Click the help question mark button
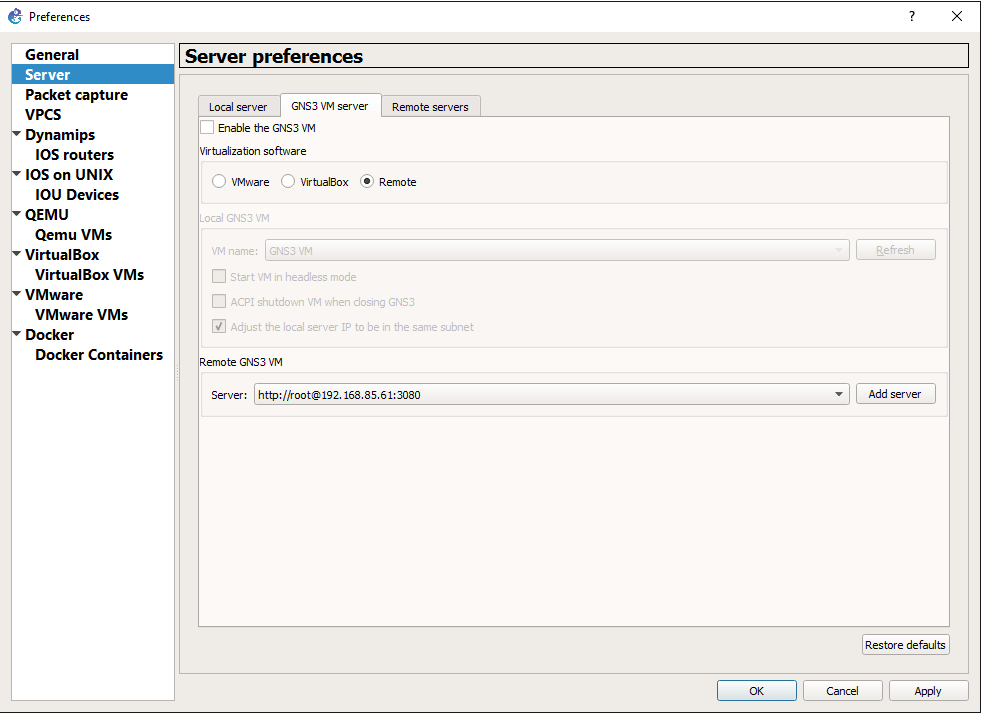This screenshot has height=714, width=981. [912, 16]
